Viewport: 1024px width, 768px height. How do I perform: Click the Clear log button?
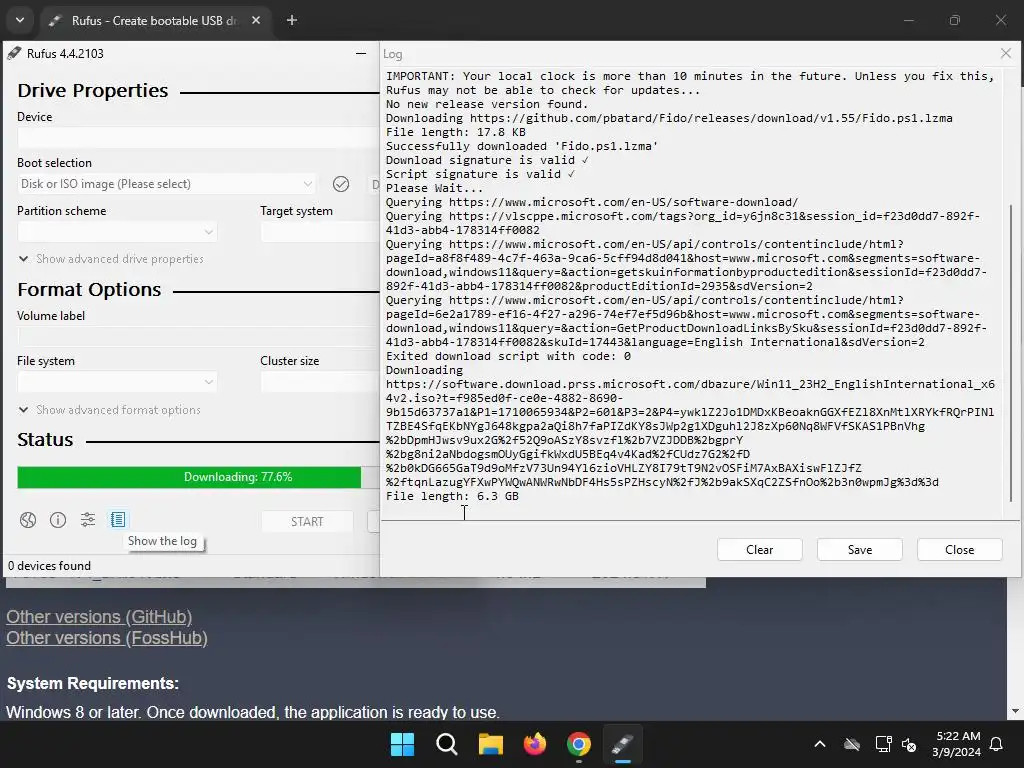click(x=760, y=550)
